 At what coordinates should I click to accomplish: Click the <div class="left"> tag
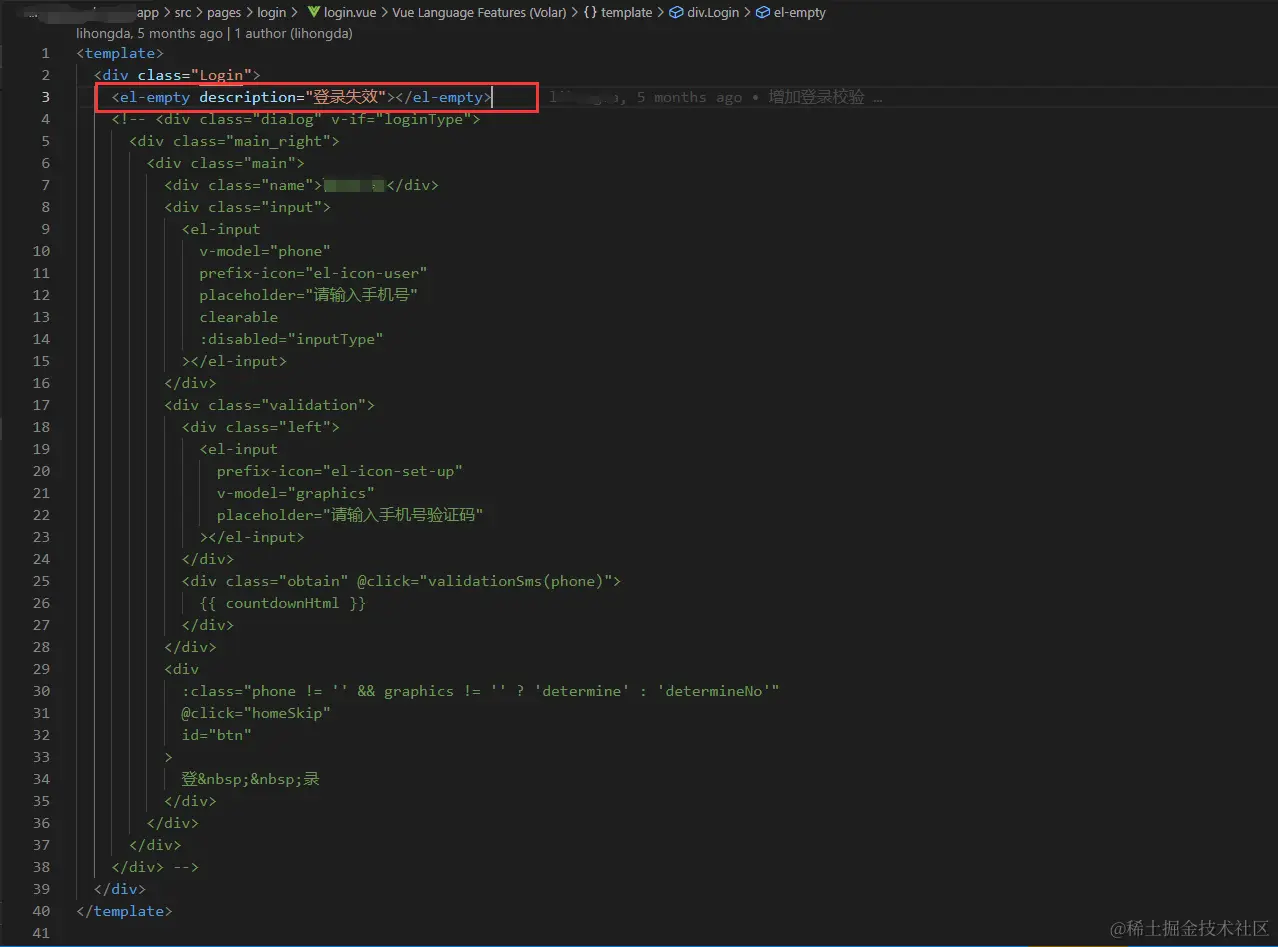(x=261, y=427)
